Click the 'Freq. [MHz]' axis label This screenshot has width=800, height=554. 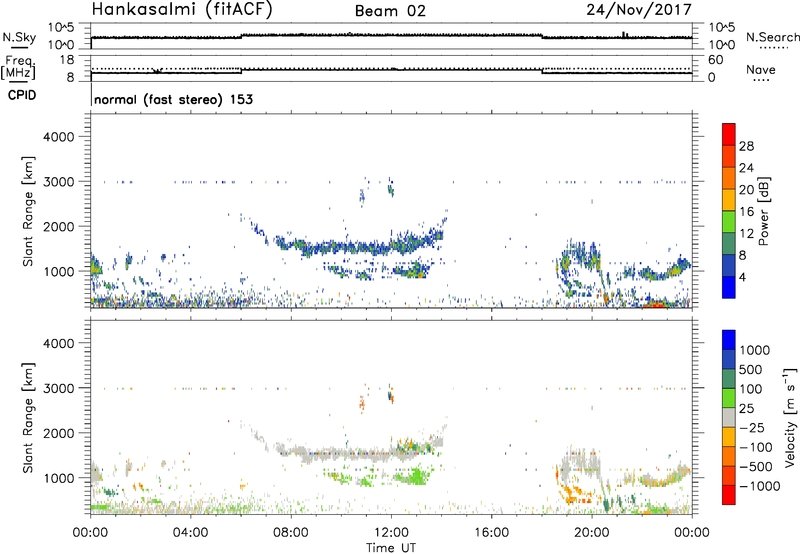(x=19, y=68)
